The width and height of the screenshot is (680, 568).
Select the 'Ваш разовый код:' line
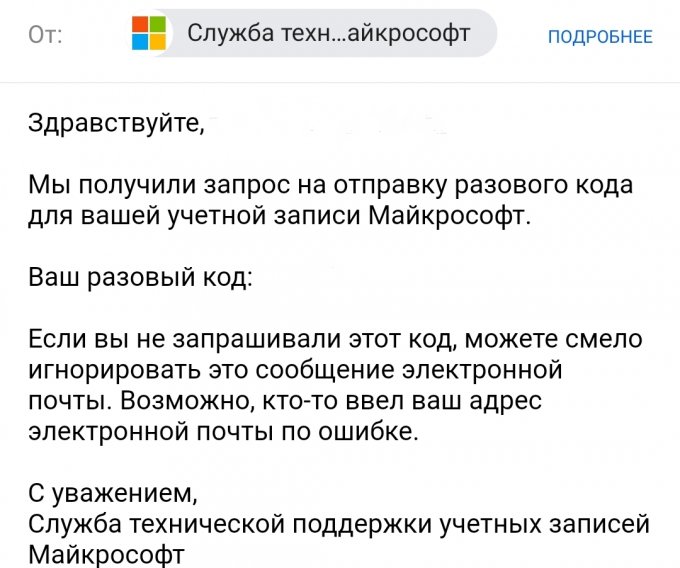[x=139, y=277]
